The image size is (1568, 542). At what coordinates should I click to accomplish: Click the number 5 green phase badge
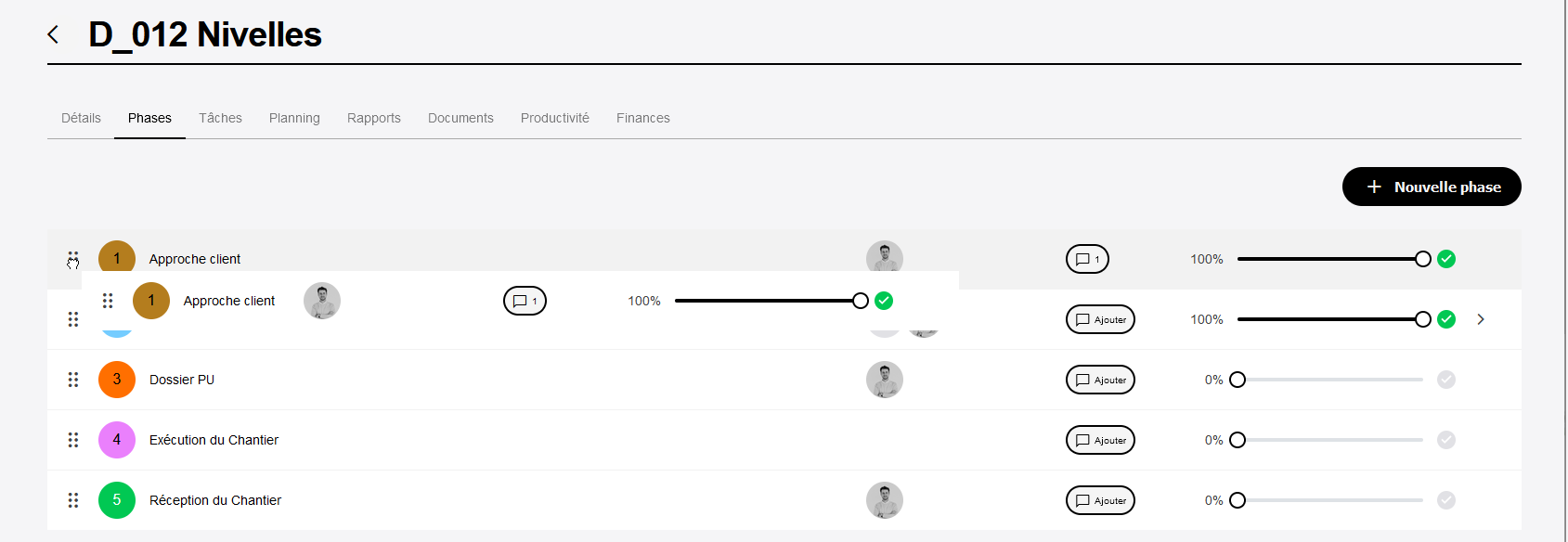tap(117, 500)
